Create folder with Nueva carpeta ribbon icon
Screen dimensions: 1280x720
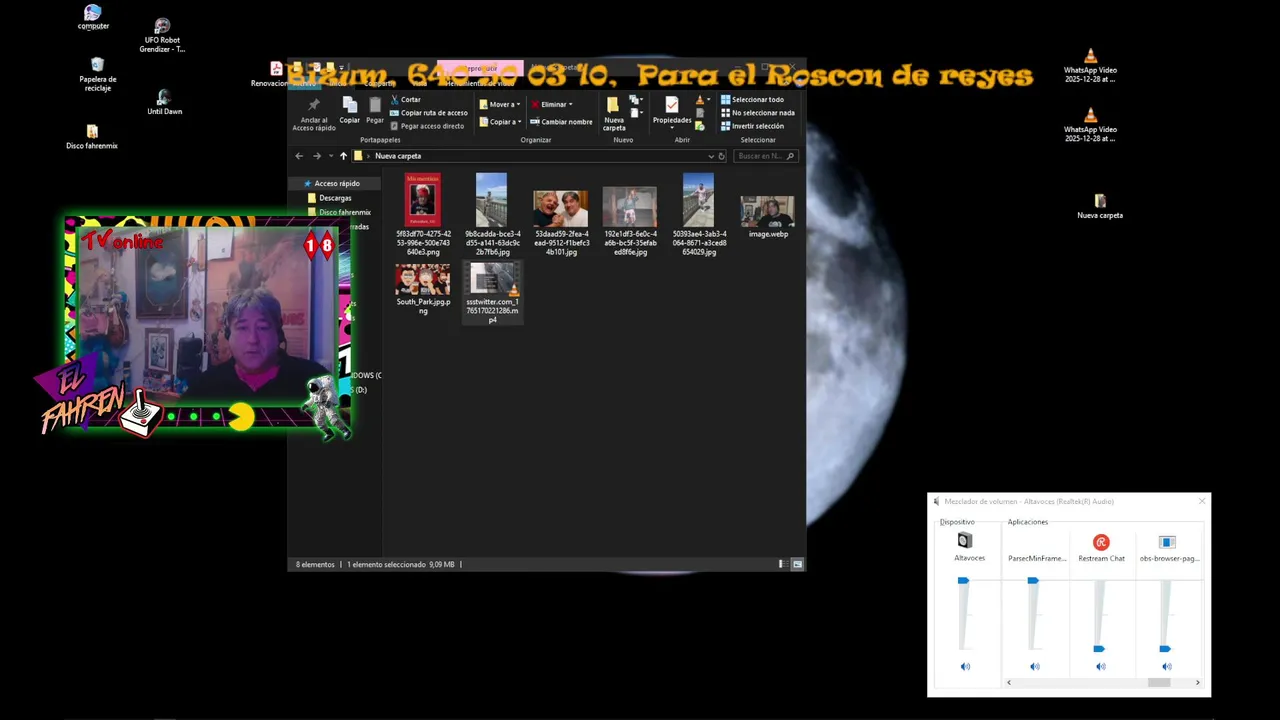613,105
